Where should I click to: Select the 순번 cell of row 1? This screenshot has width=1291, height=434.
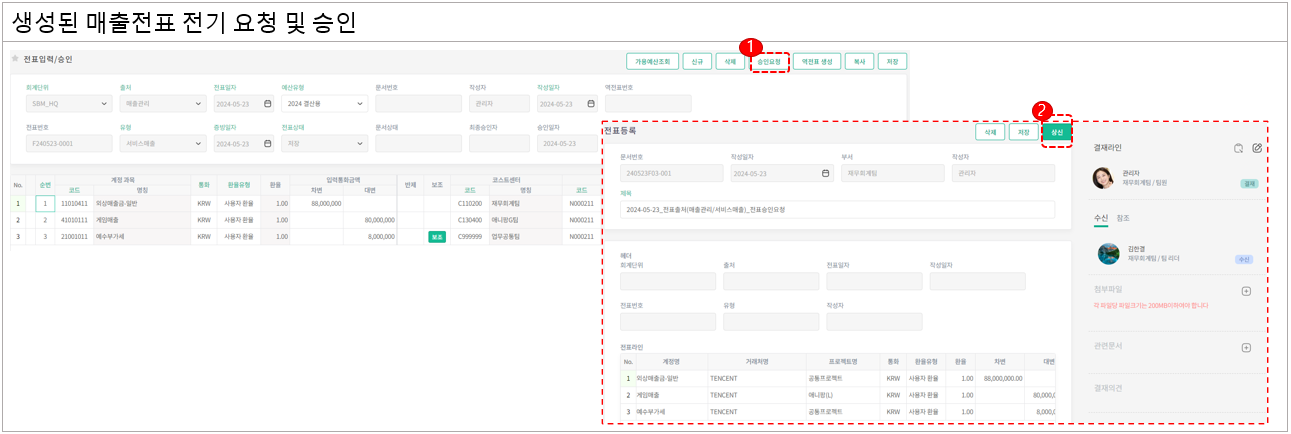point(45,203)
